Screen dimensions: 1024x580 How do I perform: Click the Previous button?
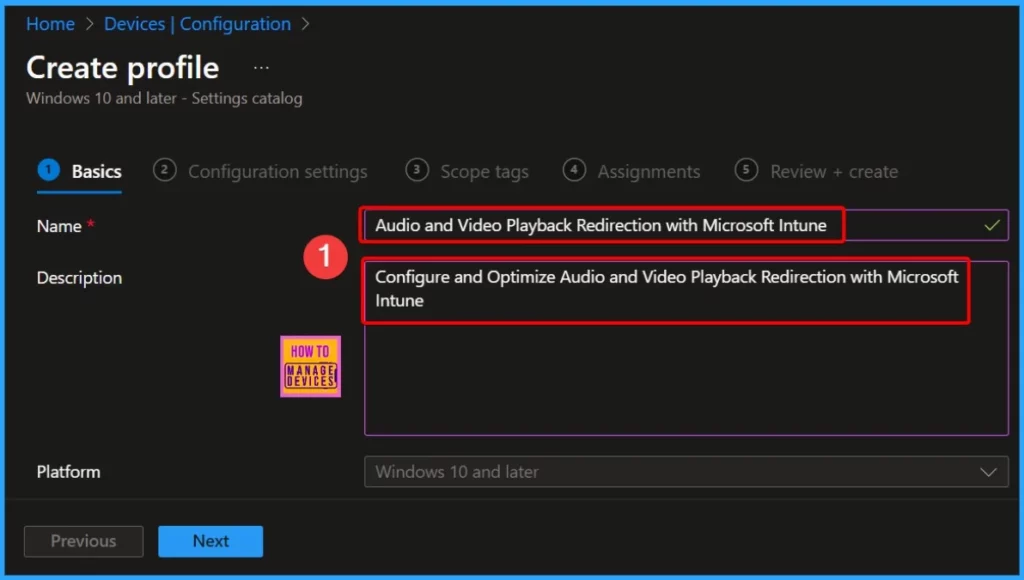click(x=84, y=541)
